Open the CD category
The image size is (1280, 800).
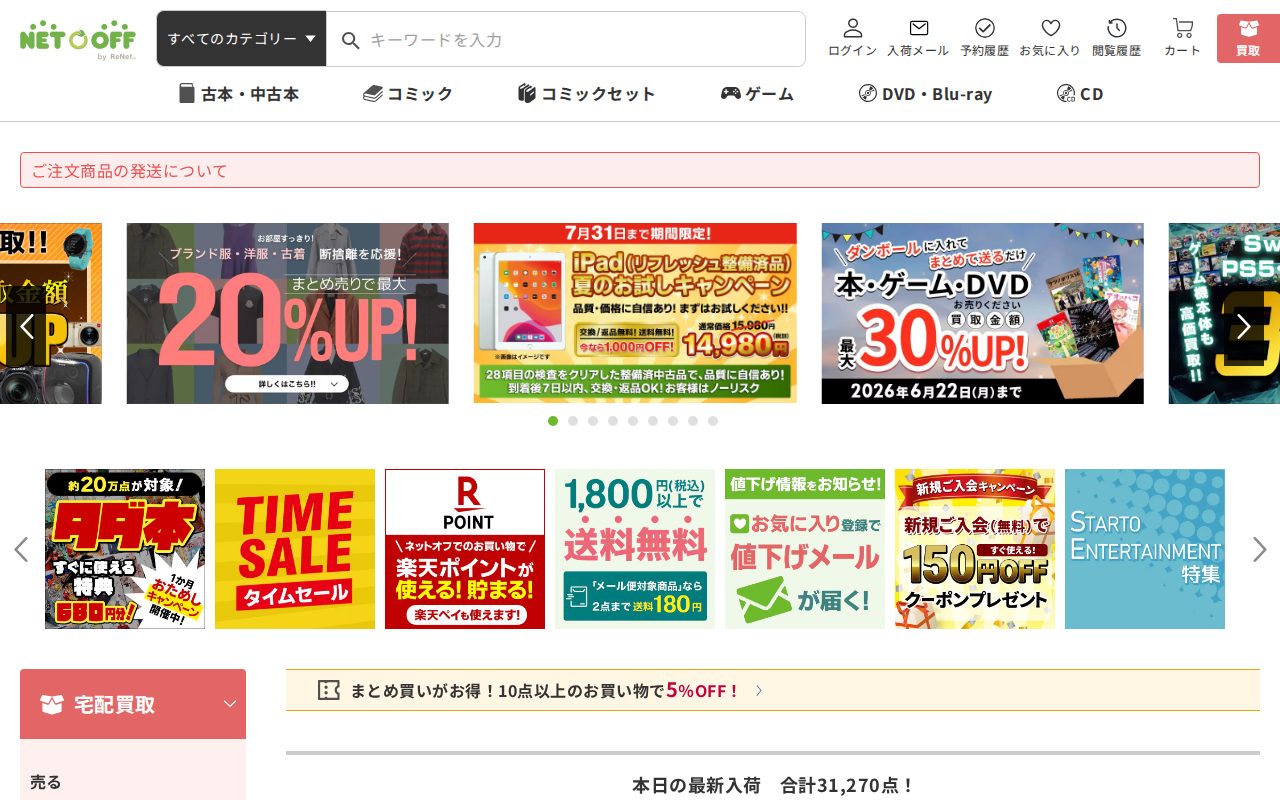click(x=1080, y=94)
